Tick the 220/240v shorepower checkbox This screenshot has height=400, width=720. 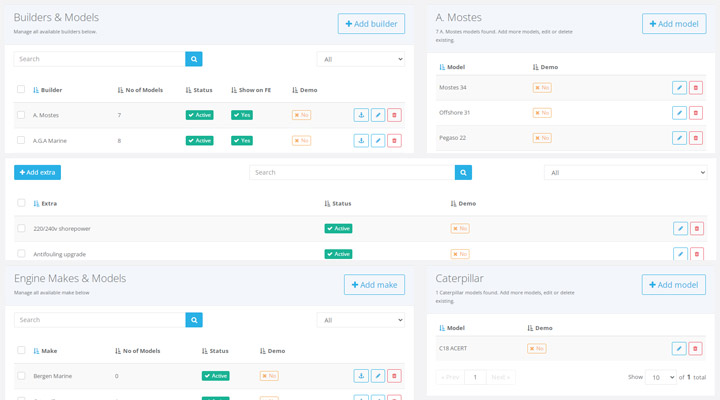[x=21, y=228]
